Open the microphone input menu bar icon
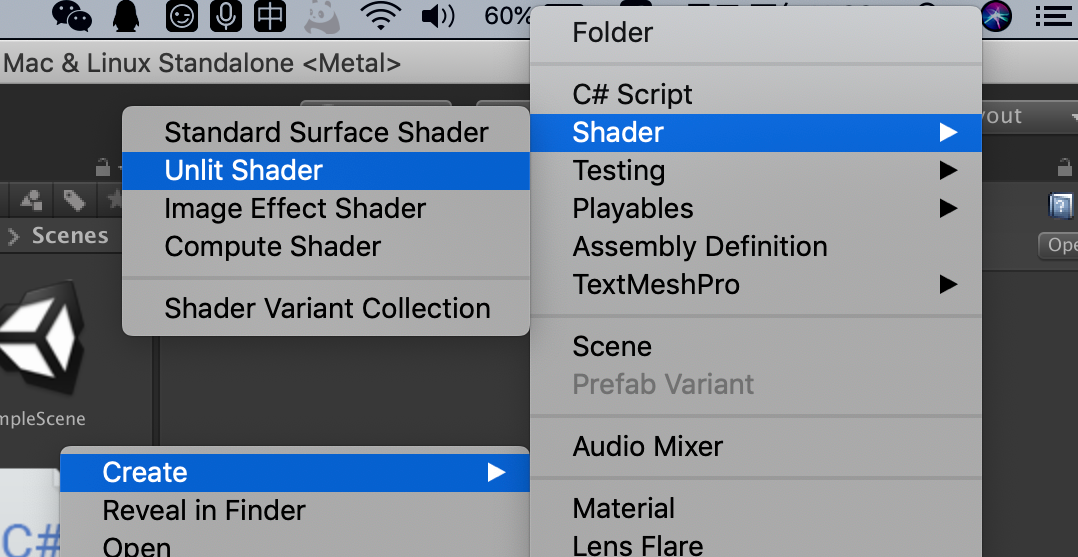 tap(226, 16)
